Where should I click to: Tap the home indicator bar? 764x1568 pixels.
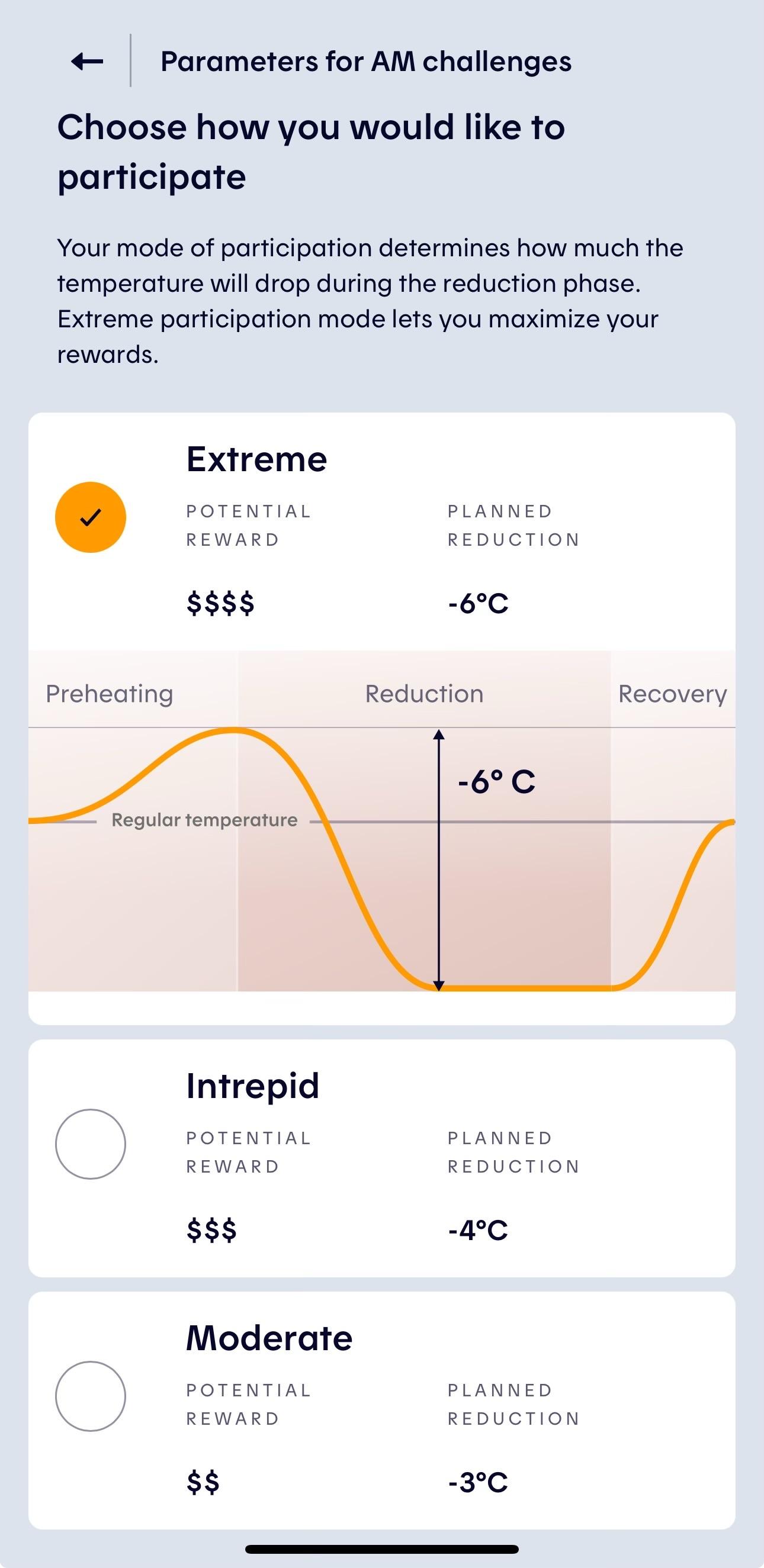coord(382,1549)
